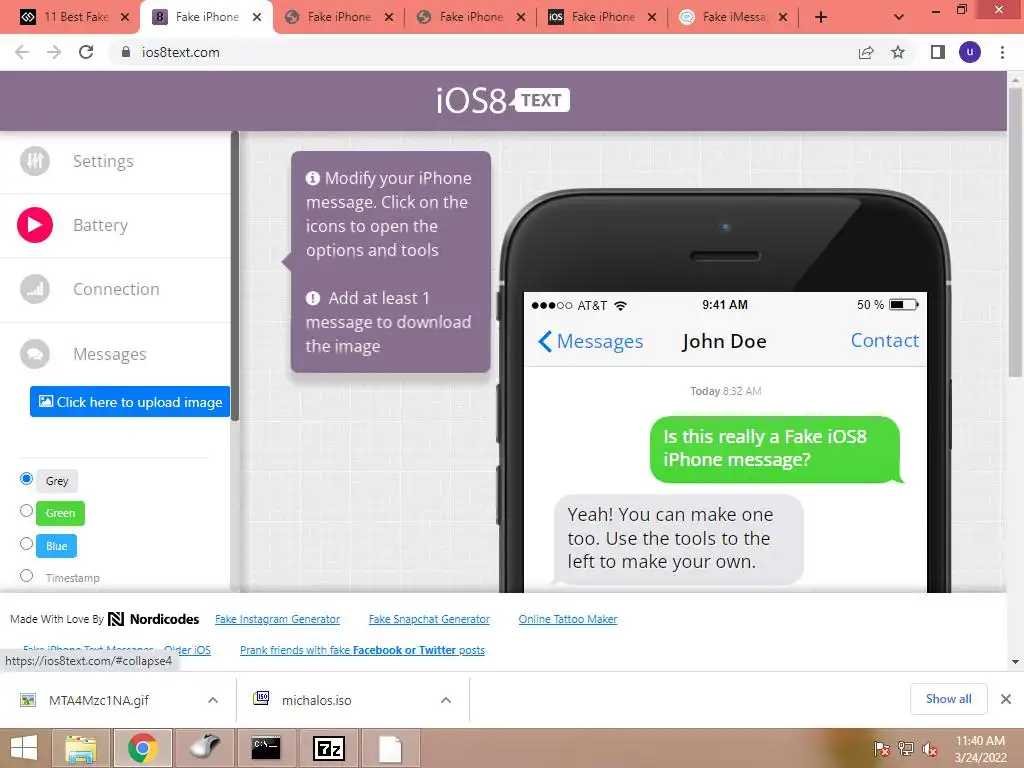Viewport: 1024px width, 768px height.
Task: Click the volume muted tray icon
Action: point(929,748)
